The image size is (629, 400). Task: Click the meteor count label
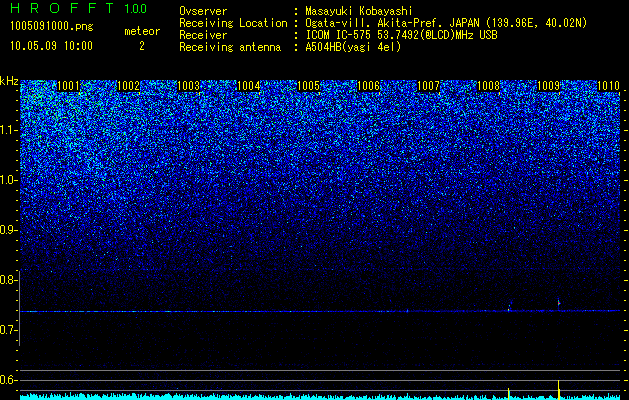click(x=142, y=31)
